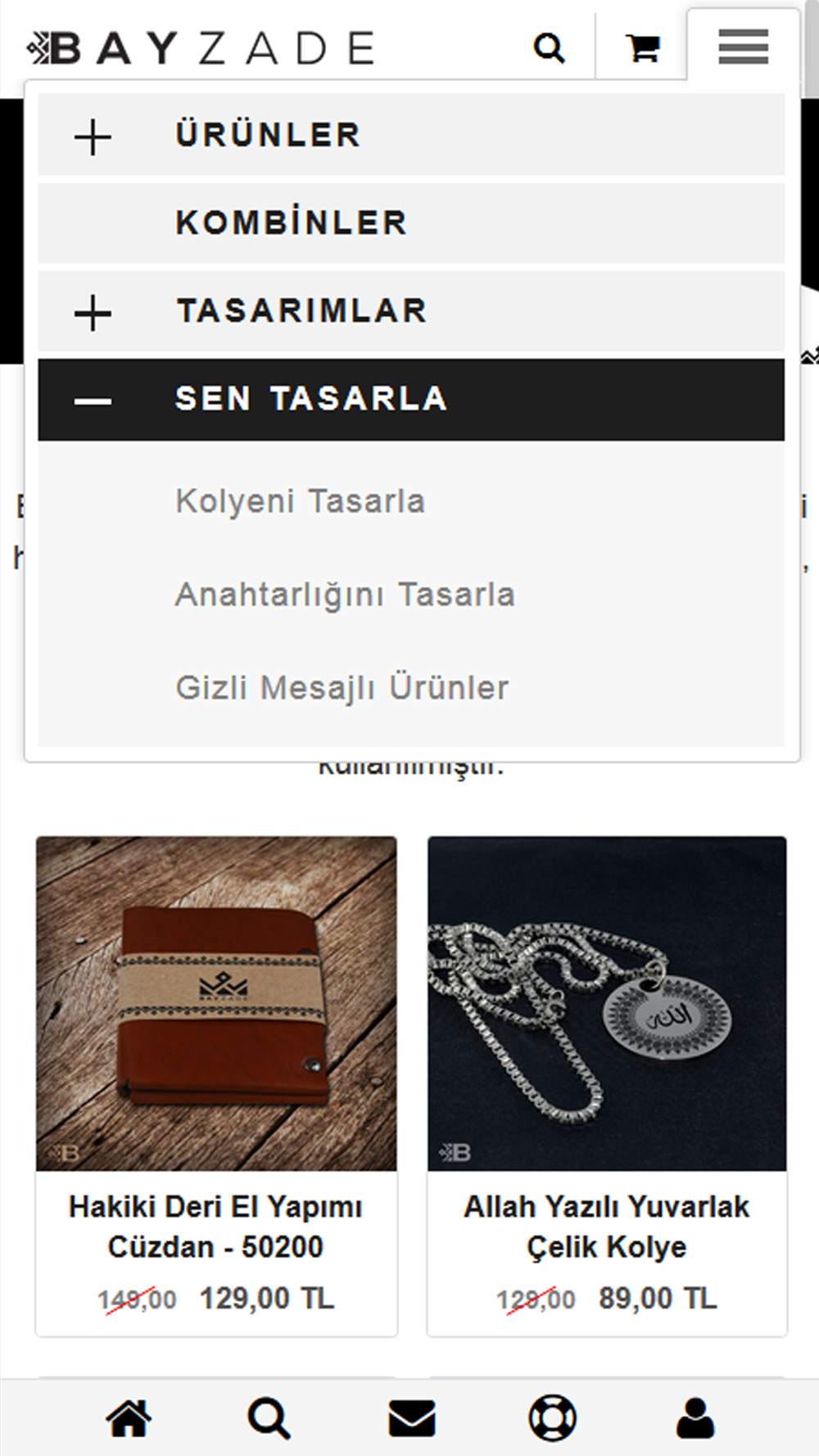Image resolution: width=819 pixels, height=1456 pixels.
Task: Expand ÜRÜNLER with the plus icon
Action: pos(93,137)
